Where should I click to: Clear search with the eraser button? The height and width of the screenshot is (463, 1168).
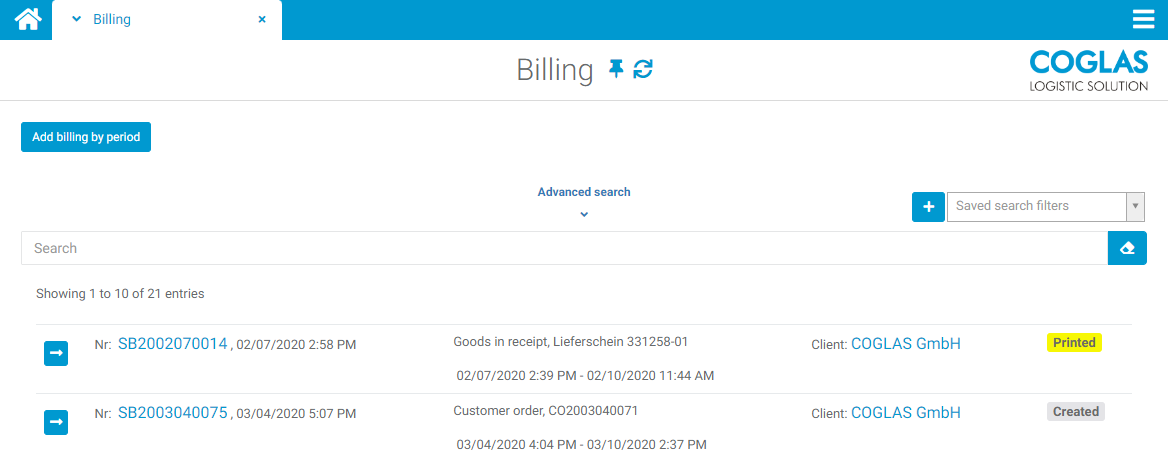tap(1127, 248)
